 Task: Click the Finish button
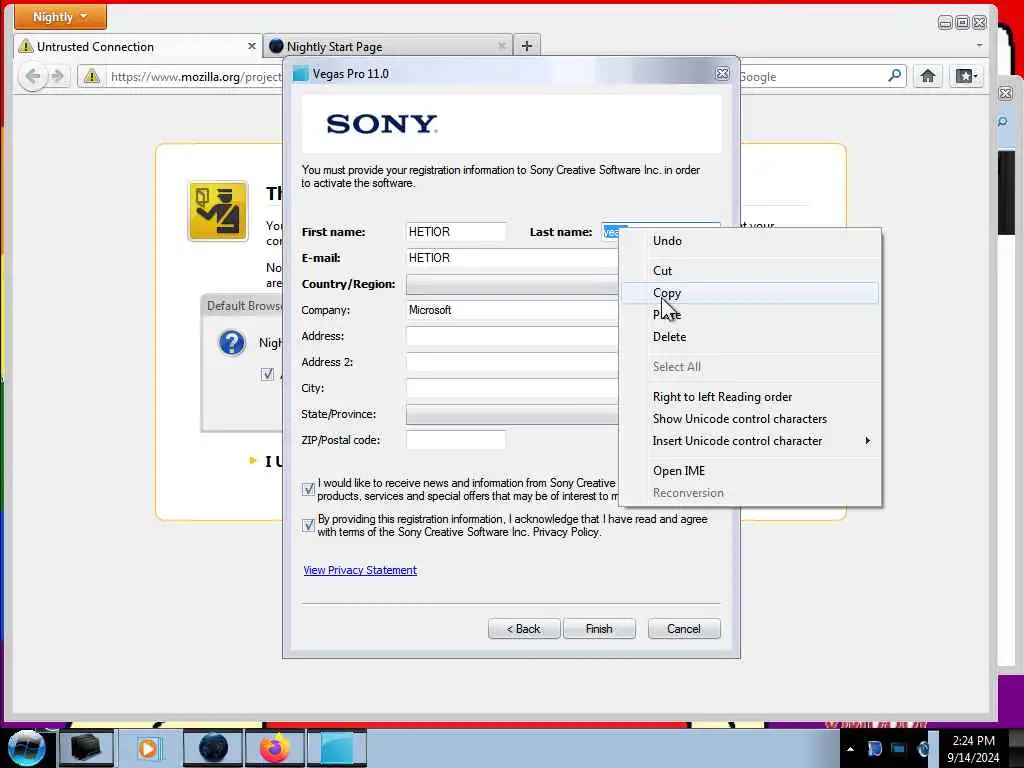coord(599,629)
